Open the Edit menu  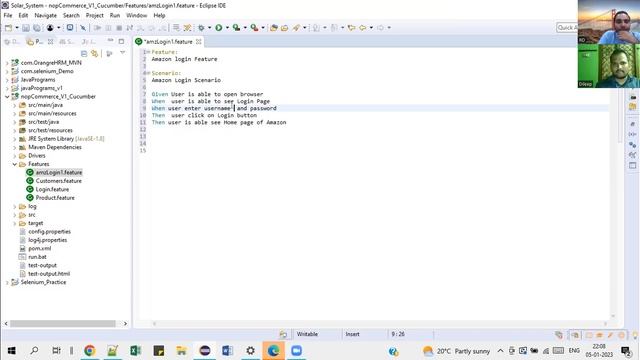click(23, 16)
